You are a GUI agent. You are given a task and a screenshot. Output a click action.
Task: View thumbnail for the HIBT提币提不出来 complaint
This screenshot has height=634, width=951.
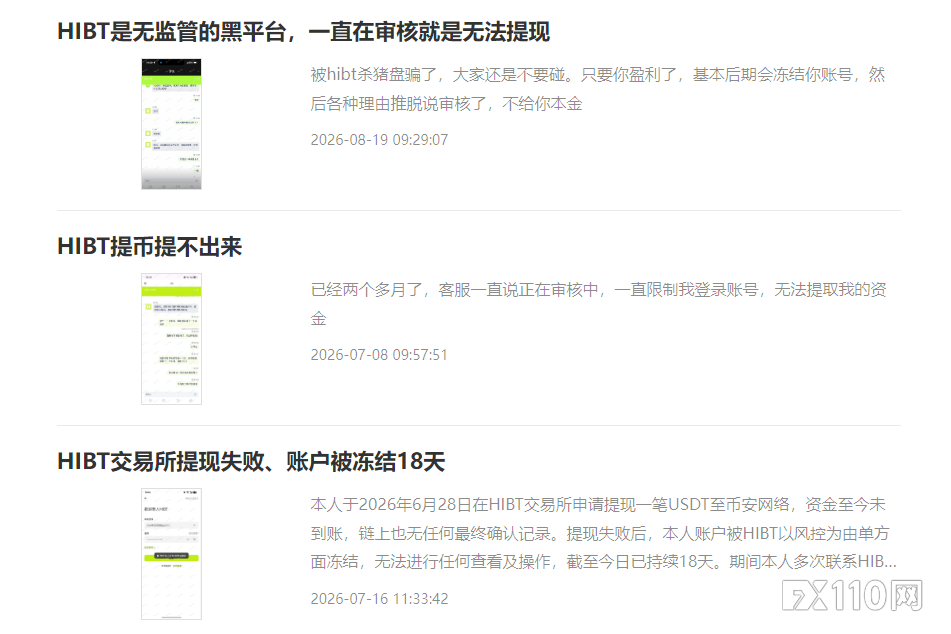171,339
